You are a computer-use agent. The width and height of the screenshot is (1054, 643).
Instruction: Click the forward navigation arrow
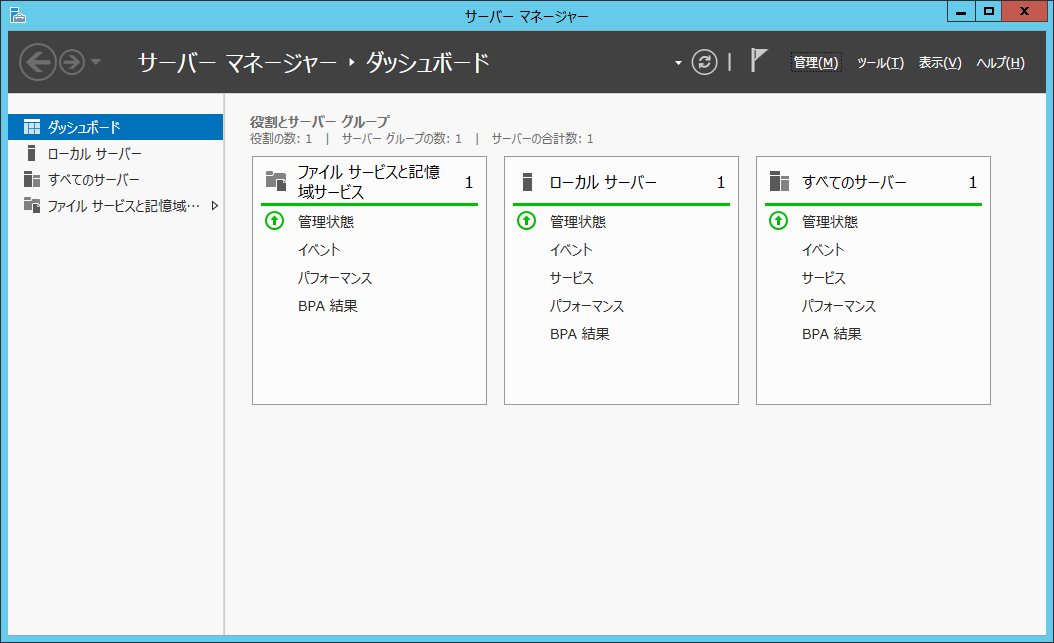click(71, 63)
